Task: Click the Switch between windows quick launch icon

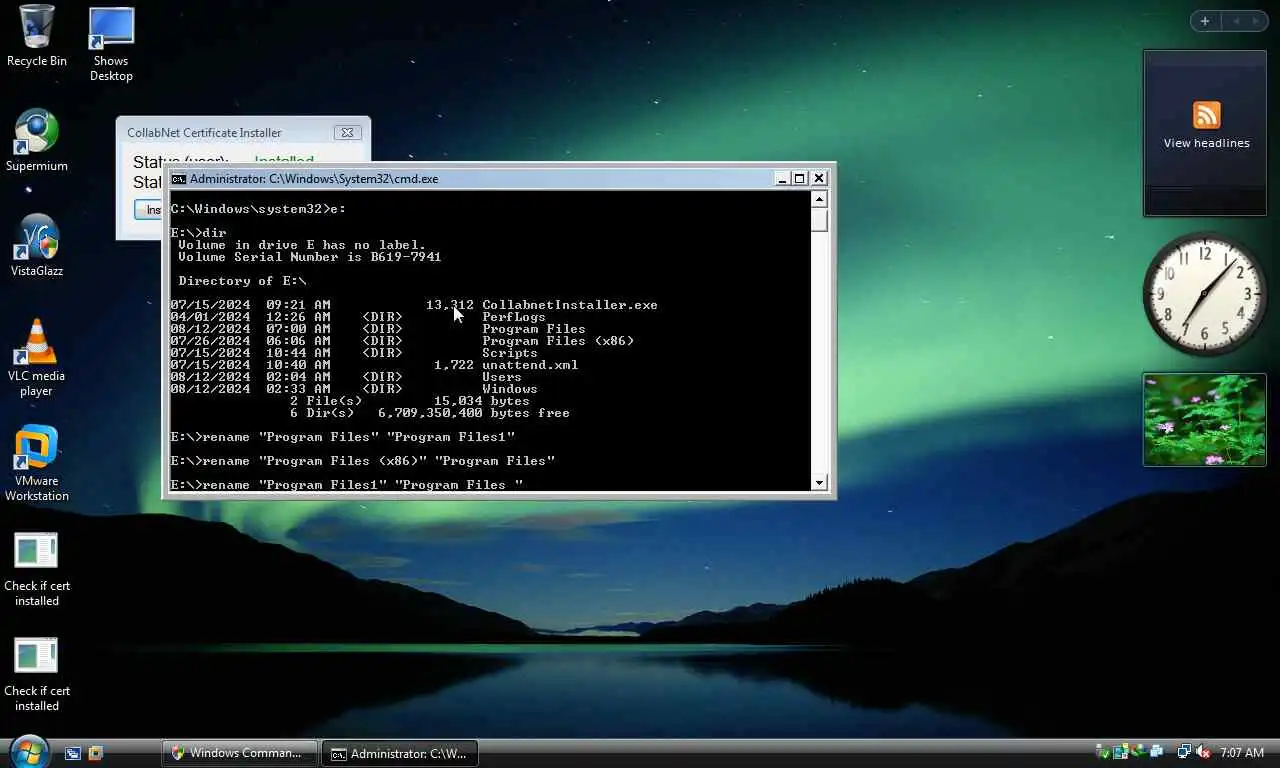Action: click(x=73, y=753)
